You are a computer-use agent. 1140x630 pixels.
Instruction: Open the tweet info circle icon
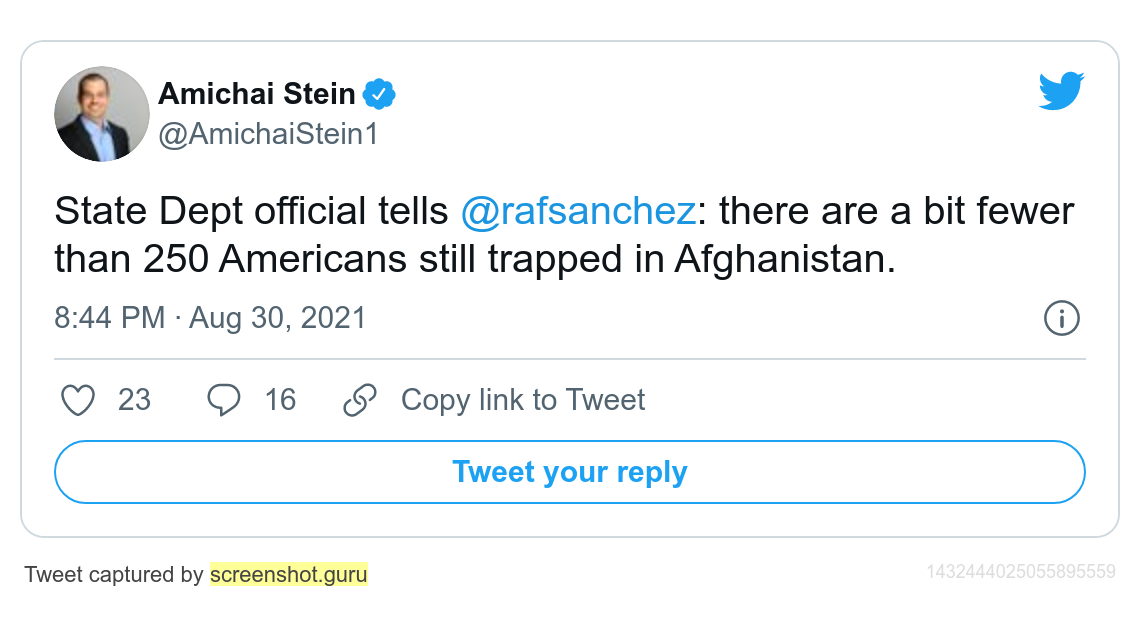(x=1061, y=318)
